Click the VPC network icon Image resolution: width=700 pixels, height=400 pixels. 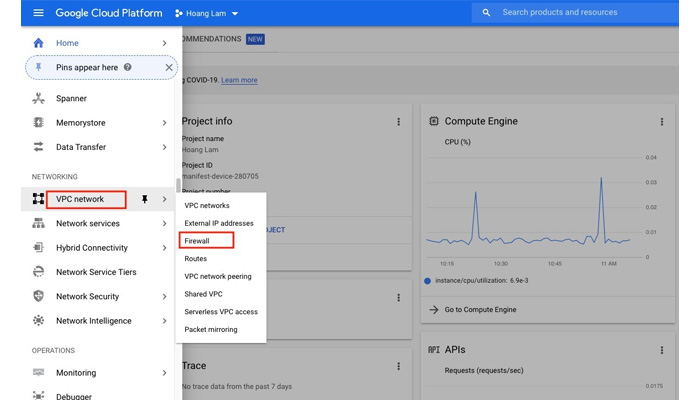[x=38, y=199]
